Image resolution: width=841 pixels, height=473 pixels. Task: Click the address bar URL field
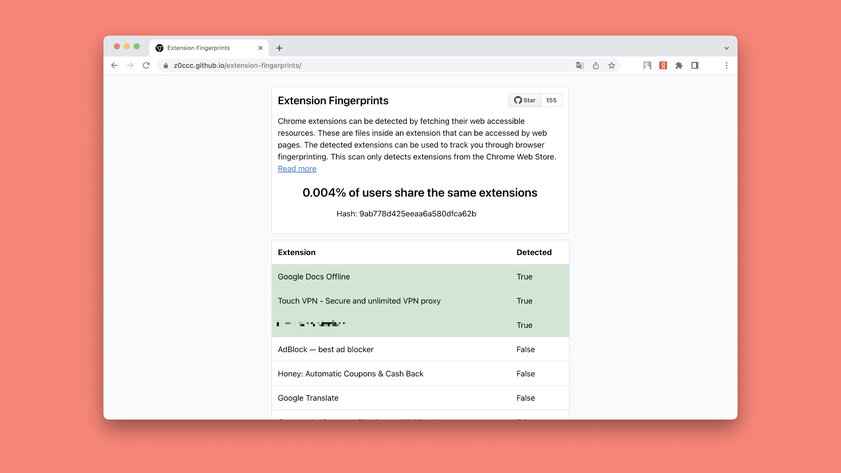pos(370,65)
